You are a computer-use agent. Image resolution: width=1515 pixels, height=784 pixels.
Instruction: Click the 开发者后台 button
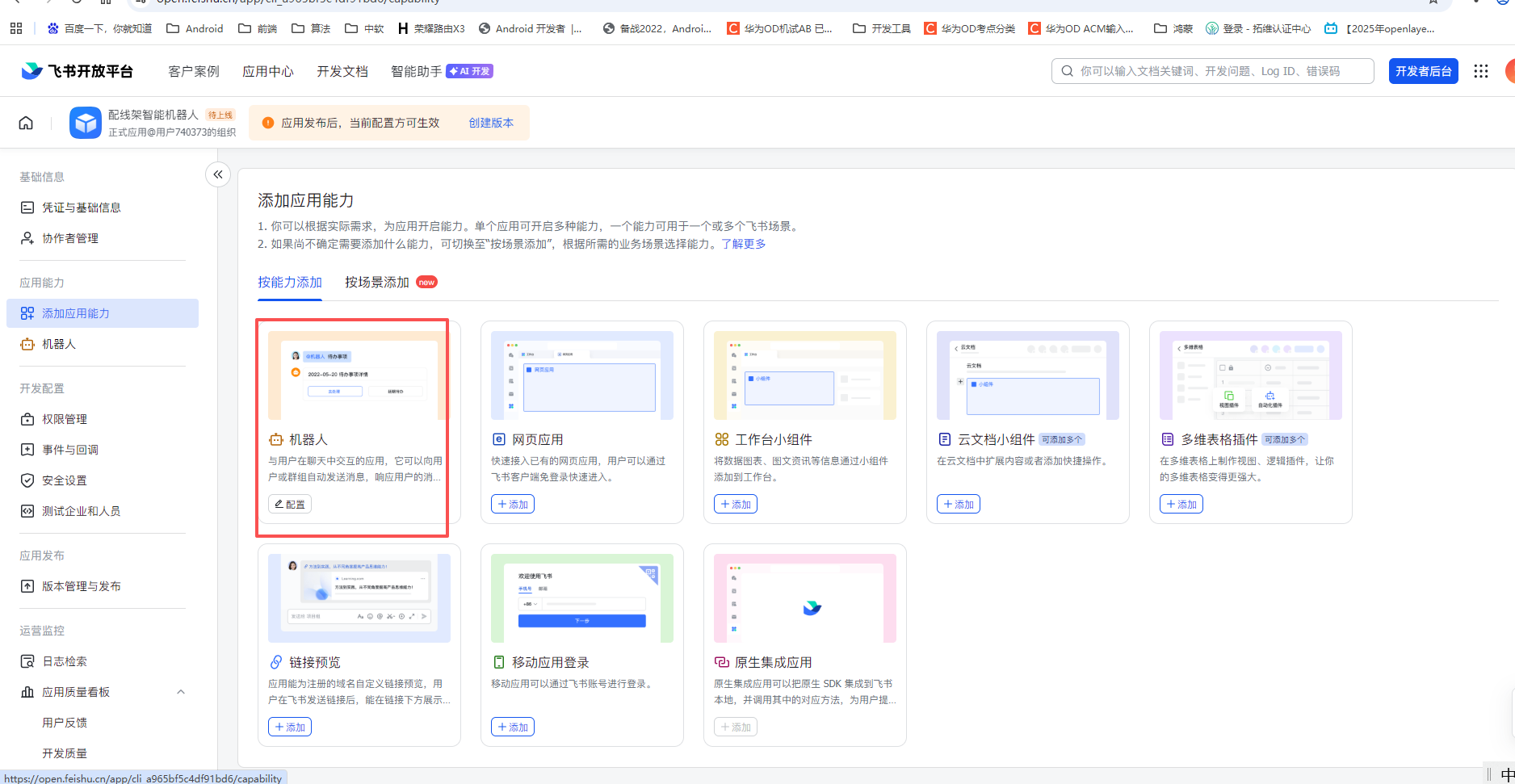[1424, 71]
